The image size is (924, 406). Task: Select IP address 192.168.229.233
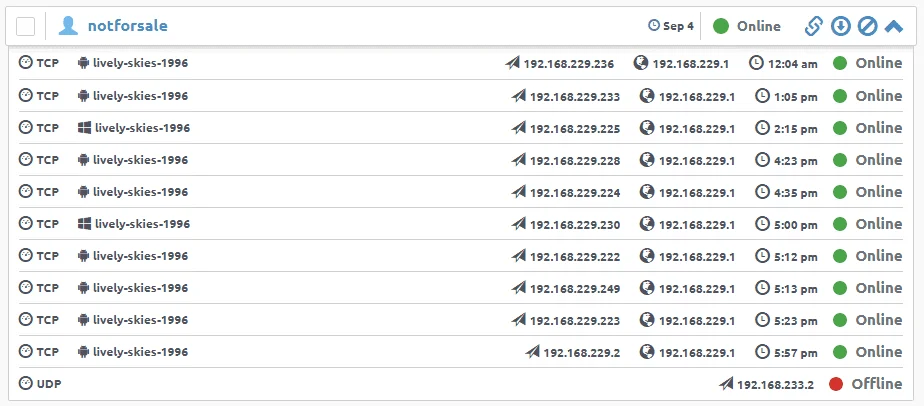click(575, 97)
